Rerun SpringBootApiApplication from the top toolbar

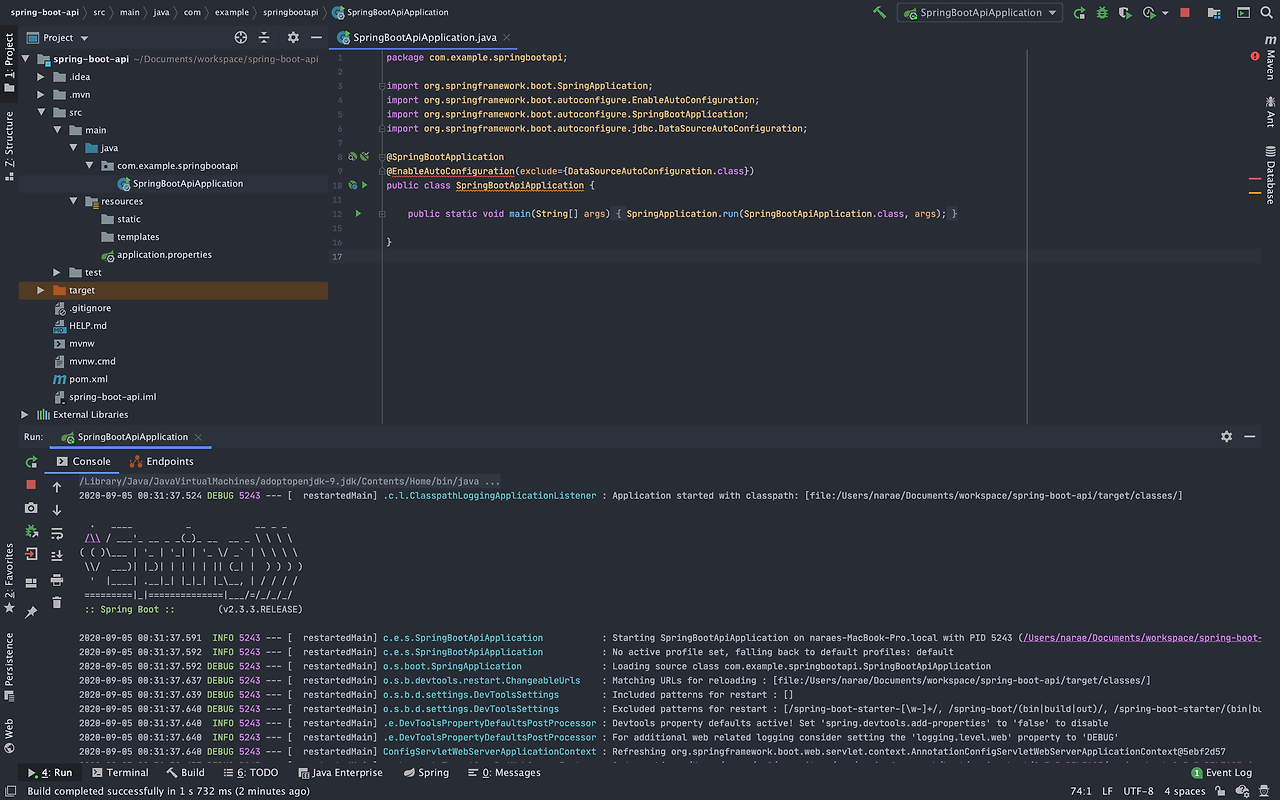click(x=1079, y=13)
